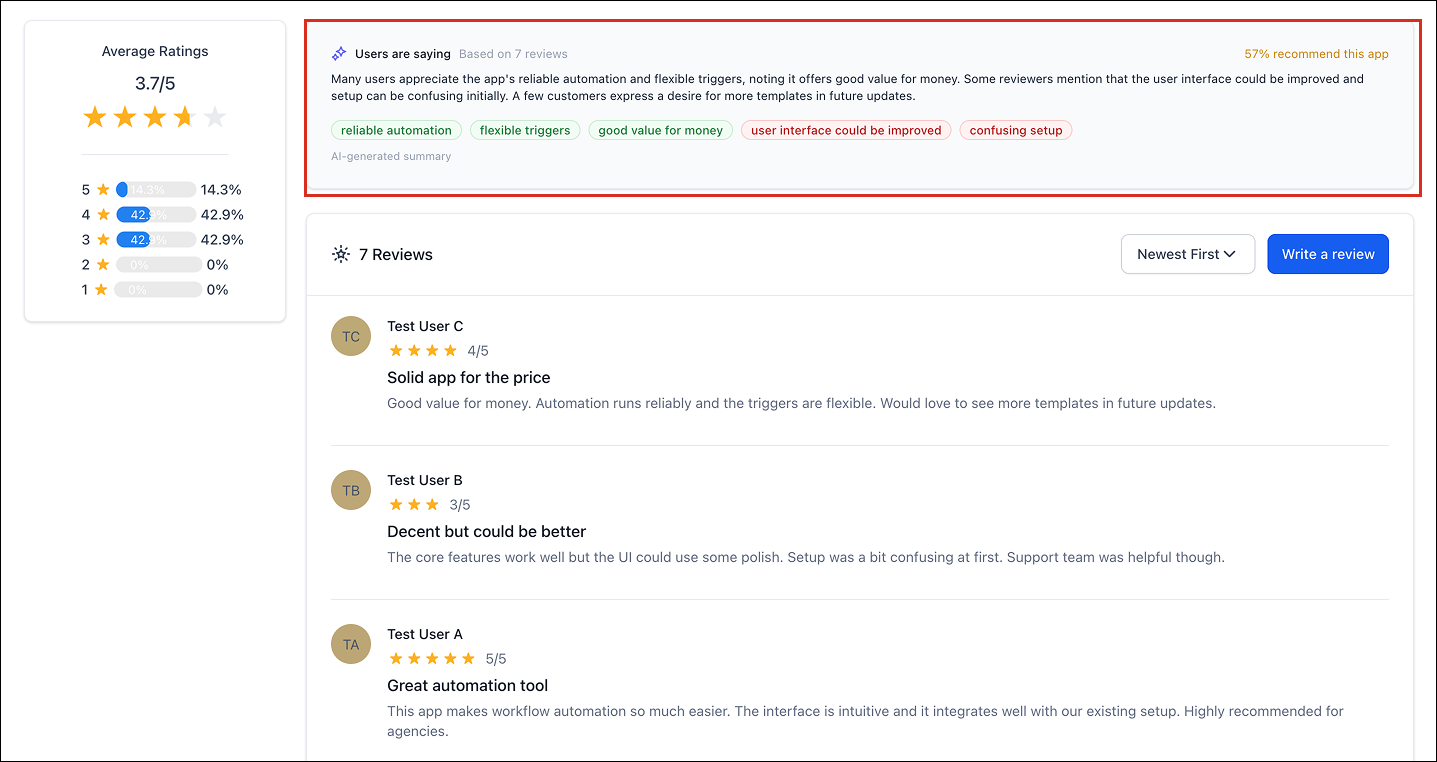Viewport: 1437px width, 762px height.
Task: Click Test User B's 3/5 star rating
Action: coord(414,504)
